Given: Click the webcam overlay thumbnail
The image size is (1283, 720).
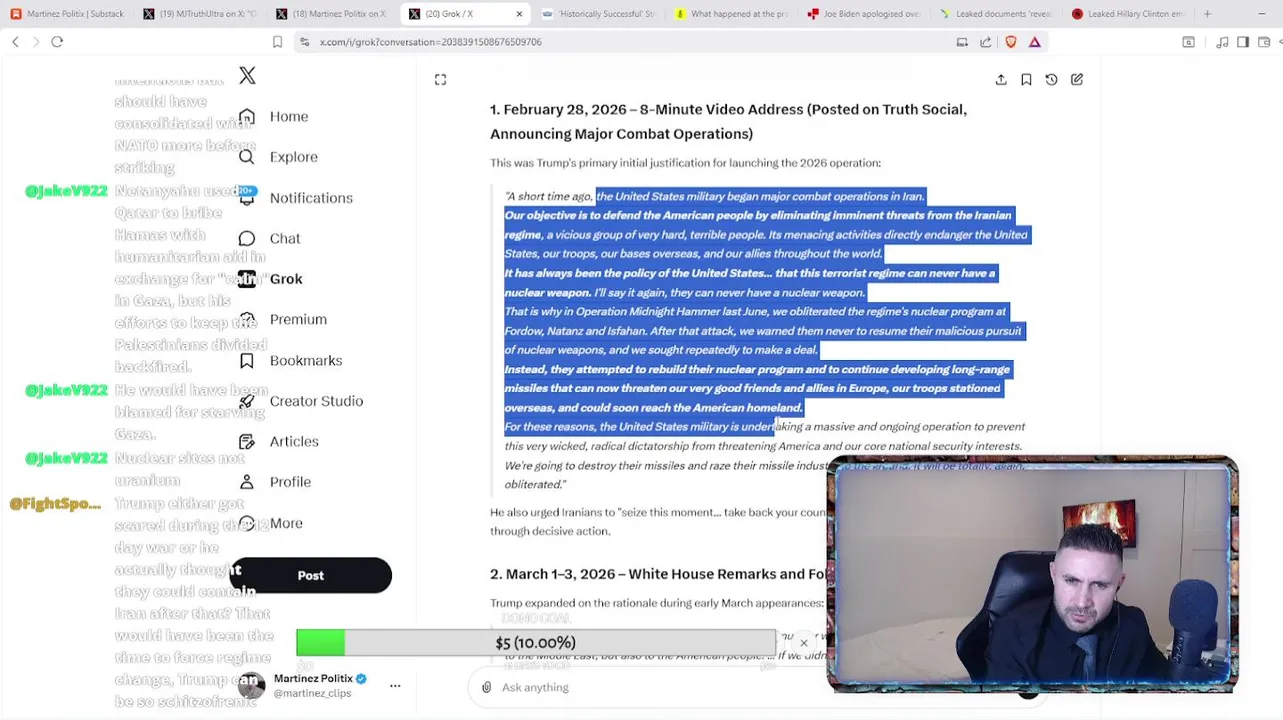Looking at the screenshot, I should coord(1032,574).
